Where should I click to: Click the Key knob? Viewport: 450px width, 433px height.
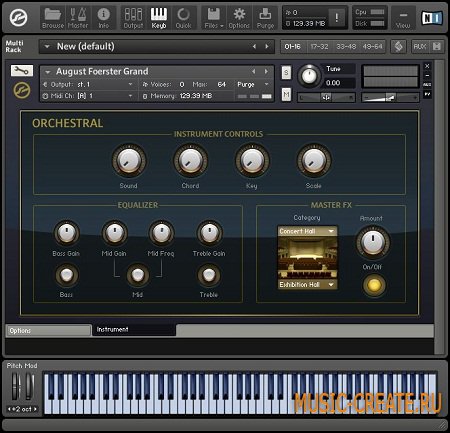point(252,161)
